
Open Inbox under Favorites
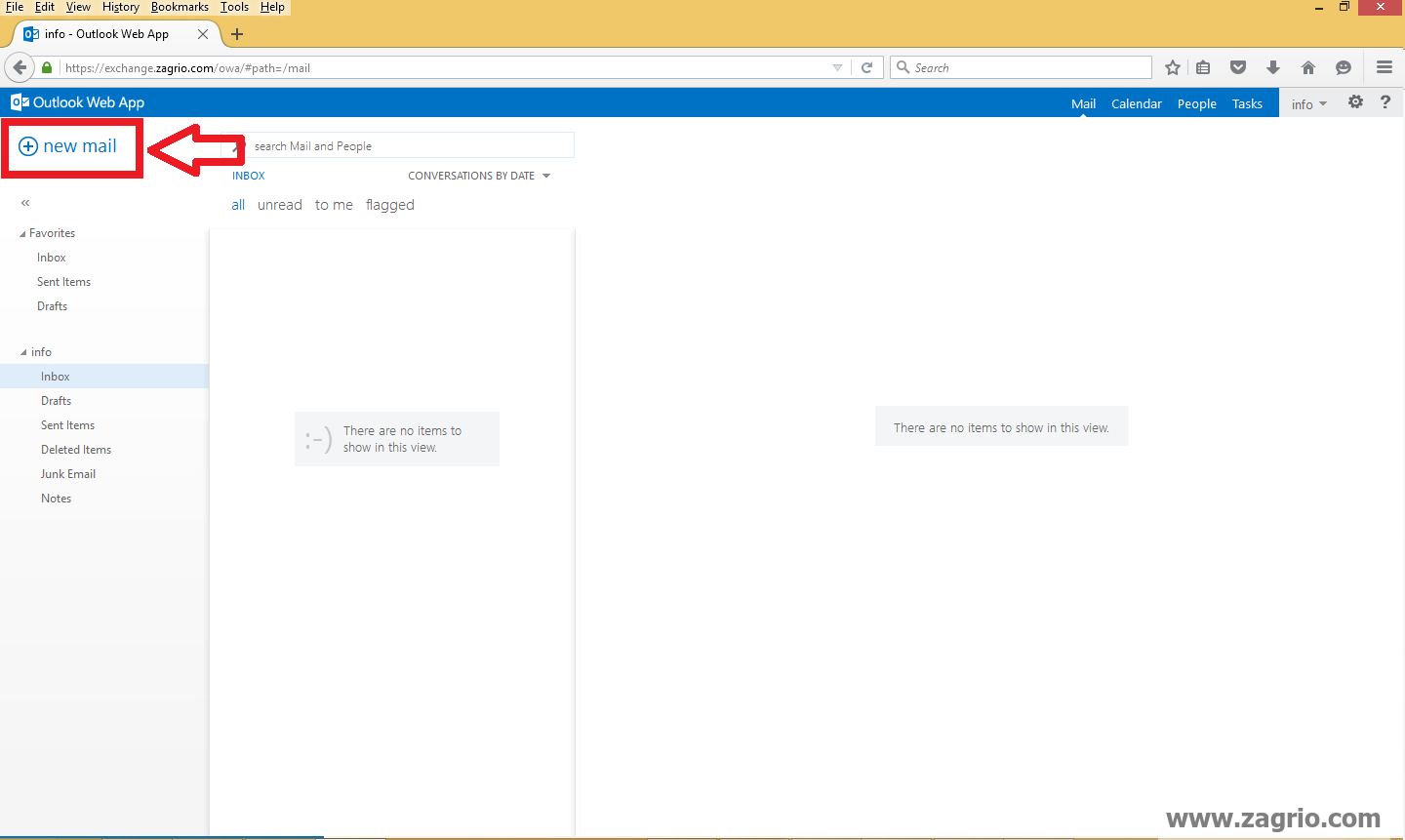[x=52, y=258]
